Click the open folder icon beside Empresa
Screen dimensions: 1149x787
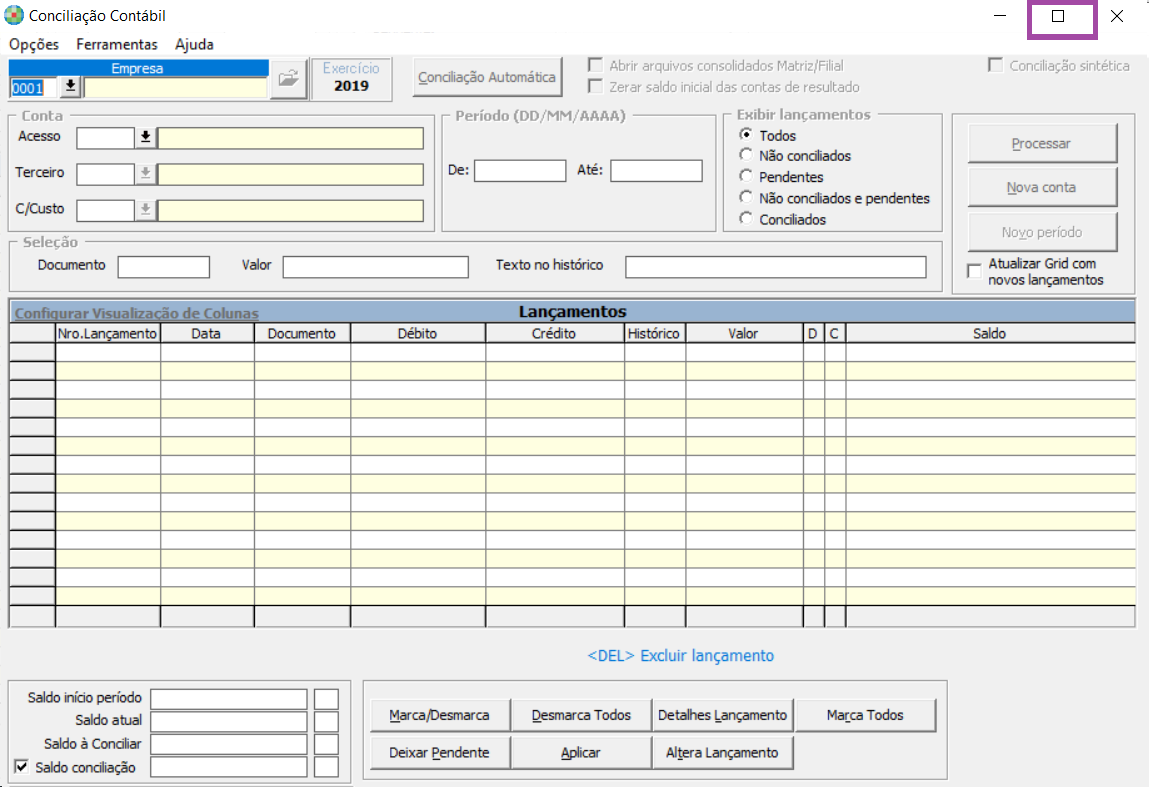pos(288,79)
